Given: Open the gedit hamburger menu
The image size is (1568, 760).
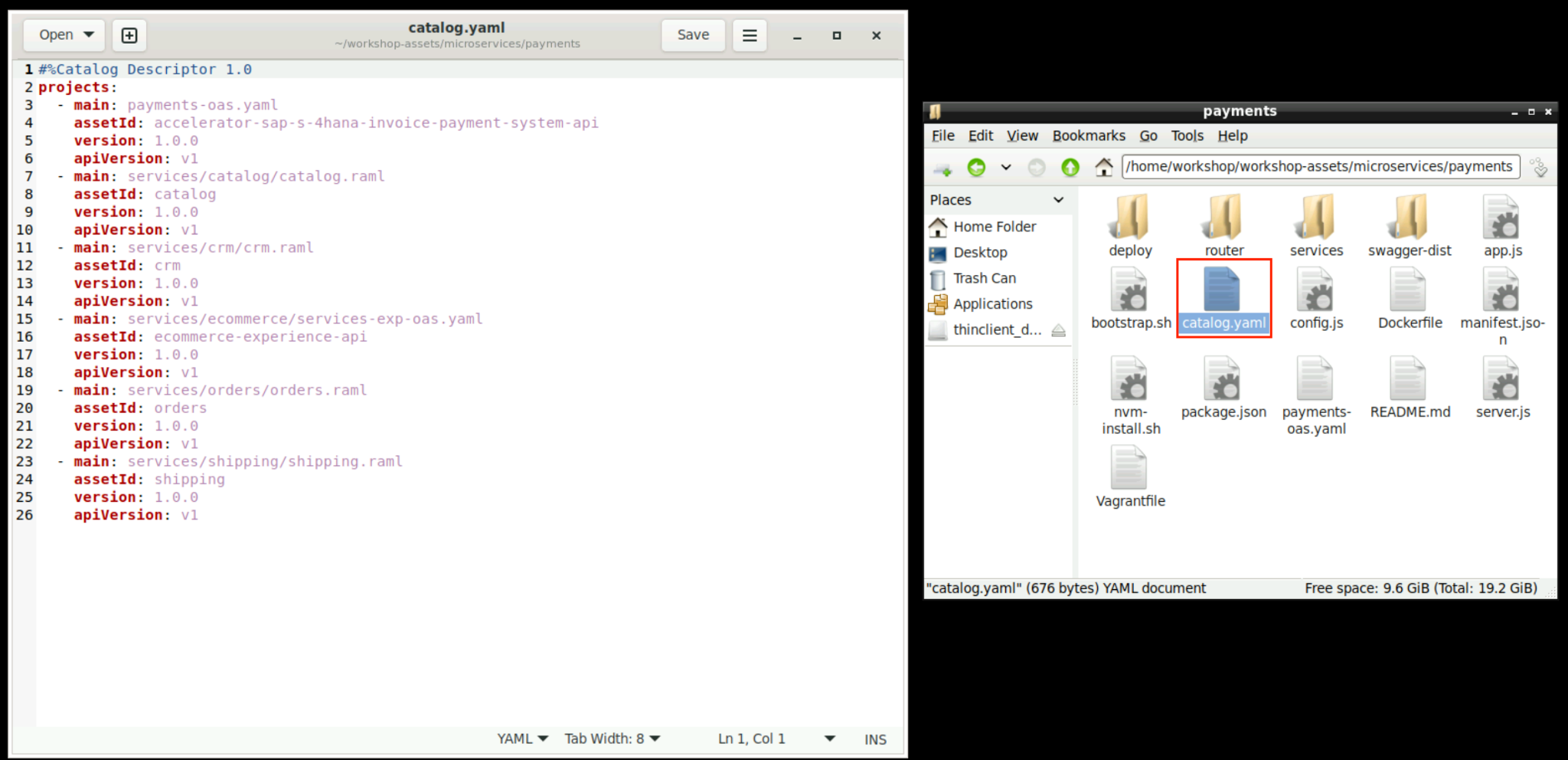Looking at the screenshot, I should pos(750,35).
